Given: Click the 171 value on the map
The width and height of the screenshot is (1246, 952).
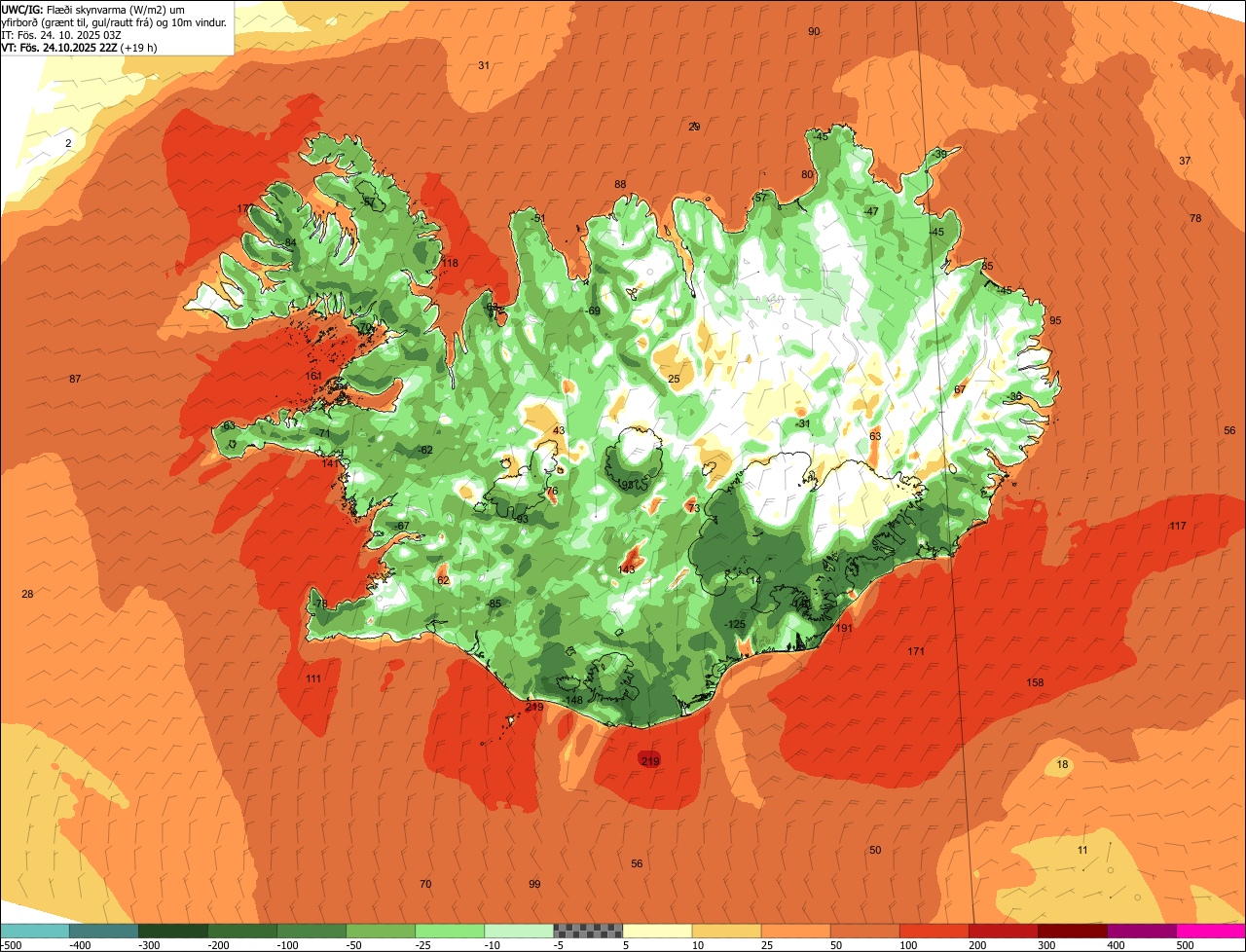Looking at the screenshot, I should 916,651.
